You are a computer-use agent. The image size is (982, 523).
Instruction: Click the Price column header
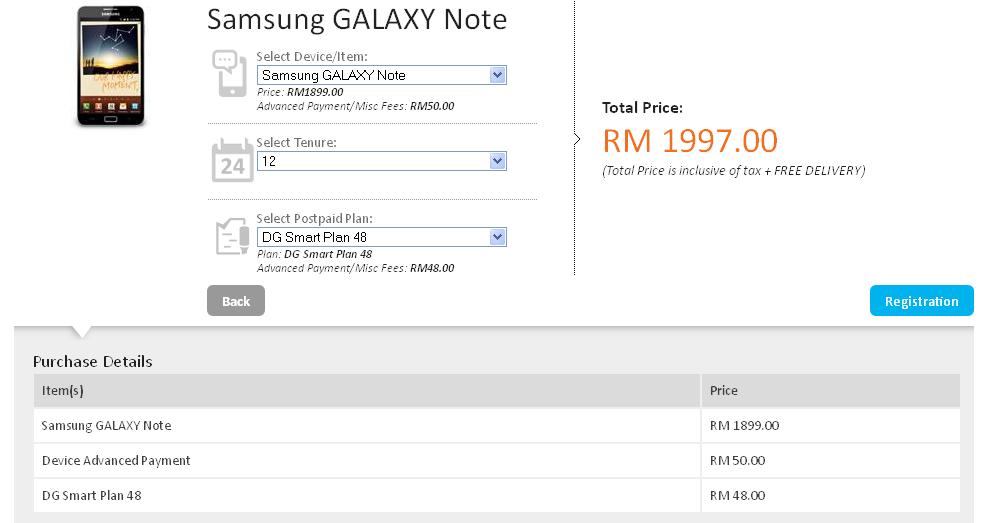(724, 390)
